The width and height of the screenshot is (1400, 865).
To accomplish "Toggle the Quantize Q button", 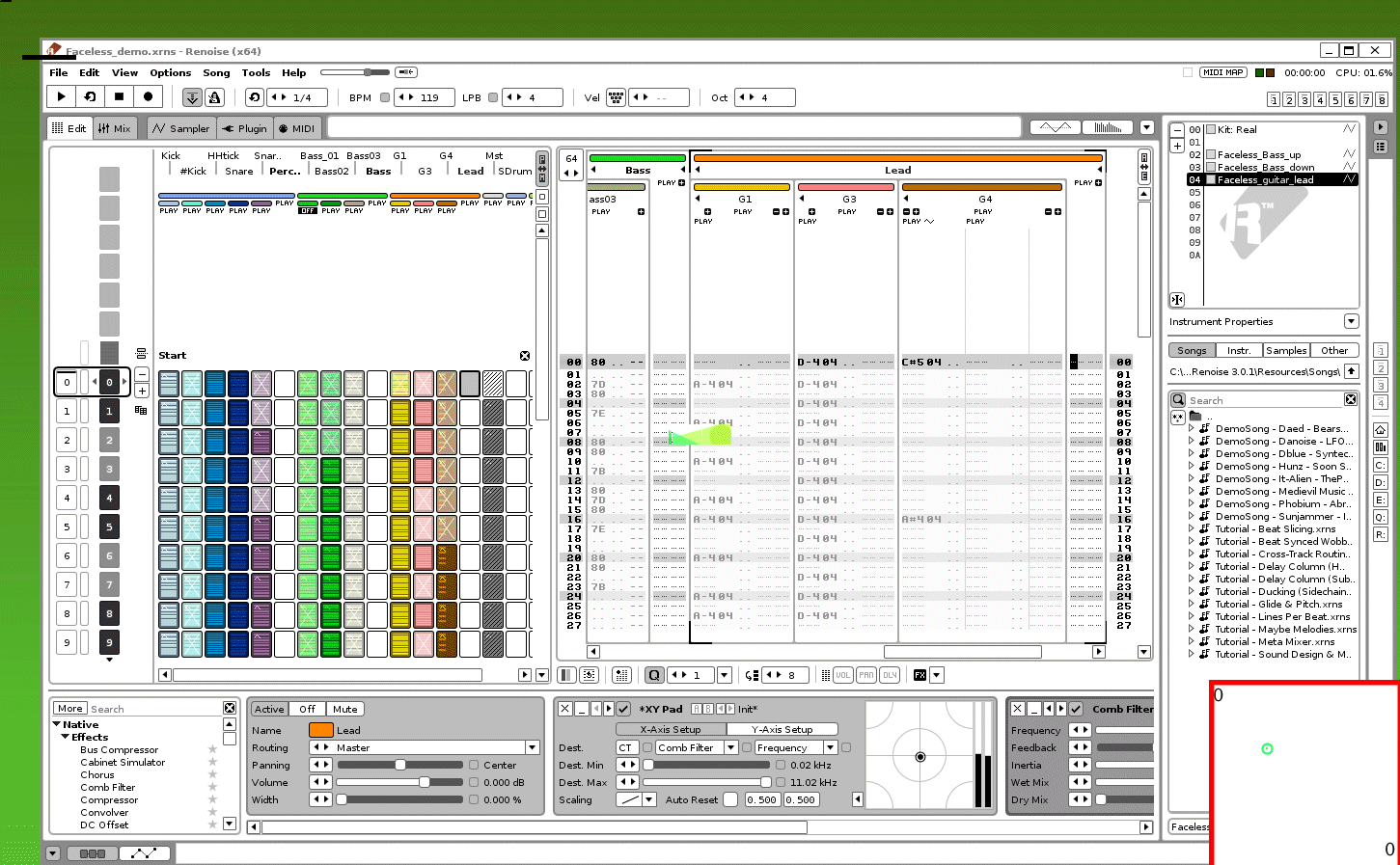I will point(654,675).
